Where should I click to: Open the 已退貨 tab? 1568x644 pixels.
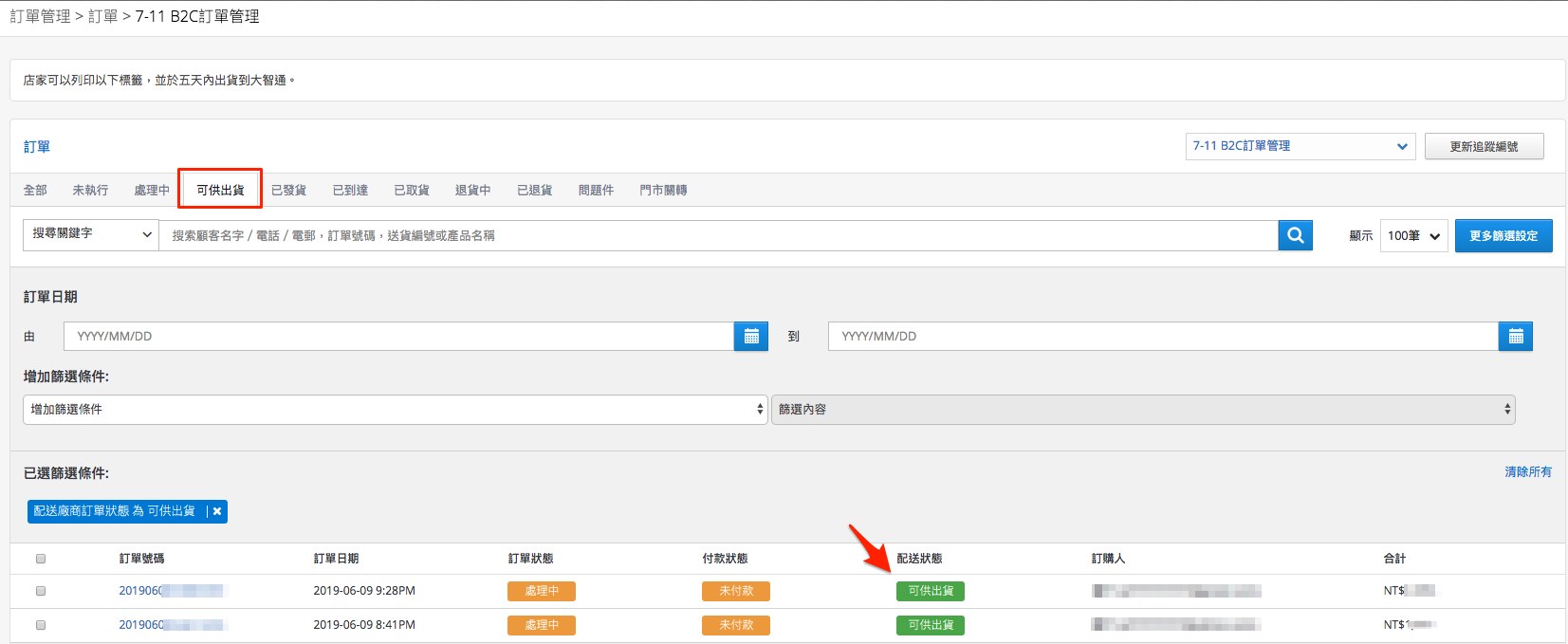(535, 191)
